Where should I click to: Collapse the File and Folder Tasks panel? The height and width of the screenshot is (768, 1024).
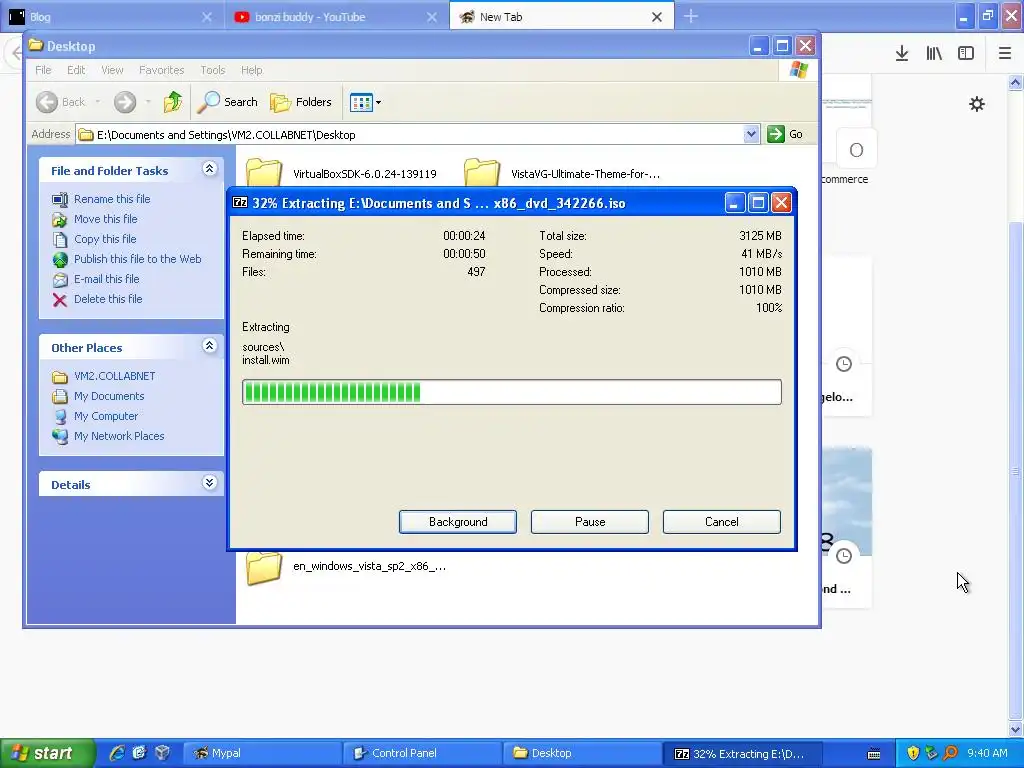pos(209,169)
